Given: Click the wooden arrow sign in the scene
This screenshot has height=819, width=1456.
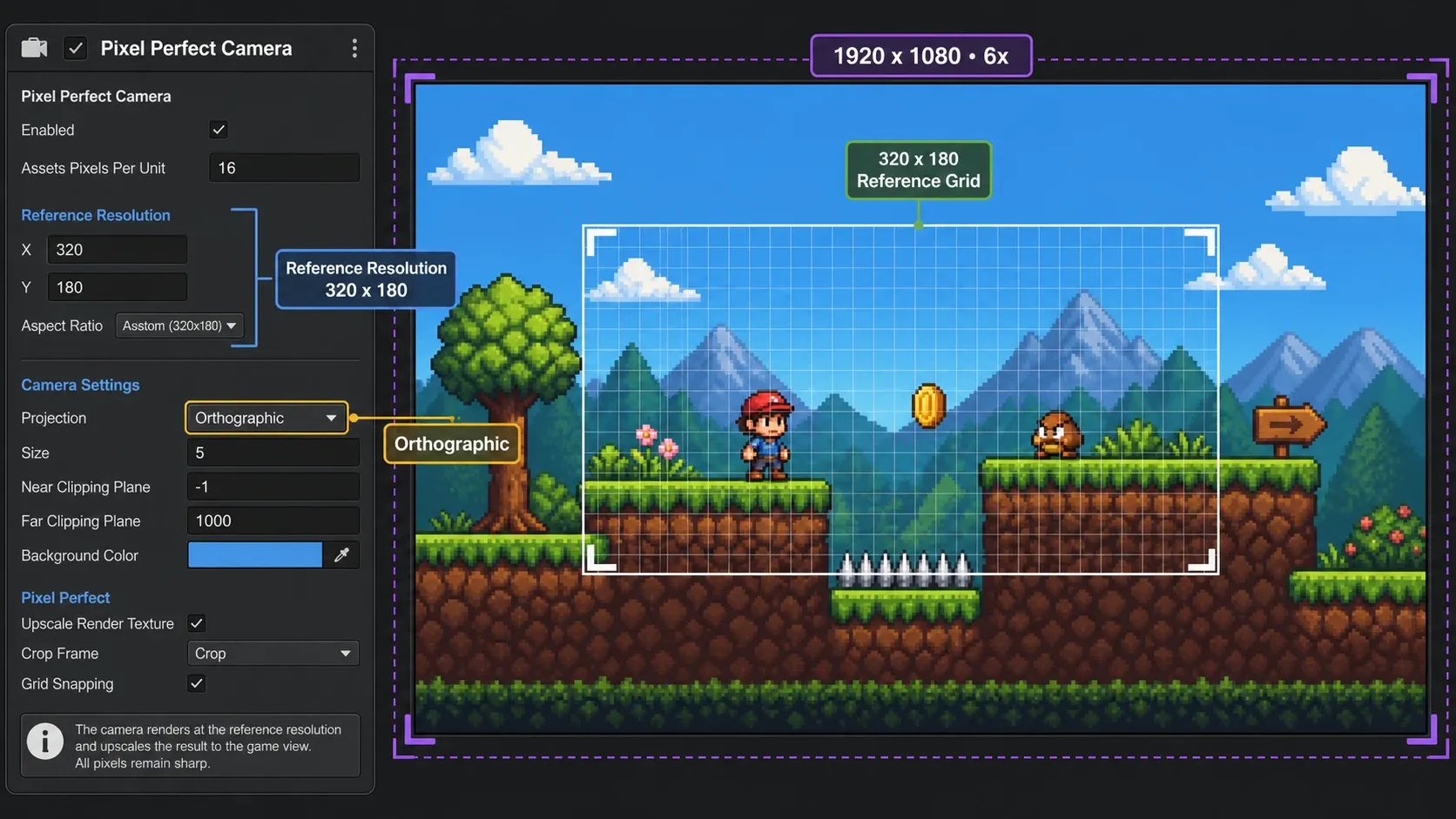Looking at the screenshot, I should click(1289, 426).
